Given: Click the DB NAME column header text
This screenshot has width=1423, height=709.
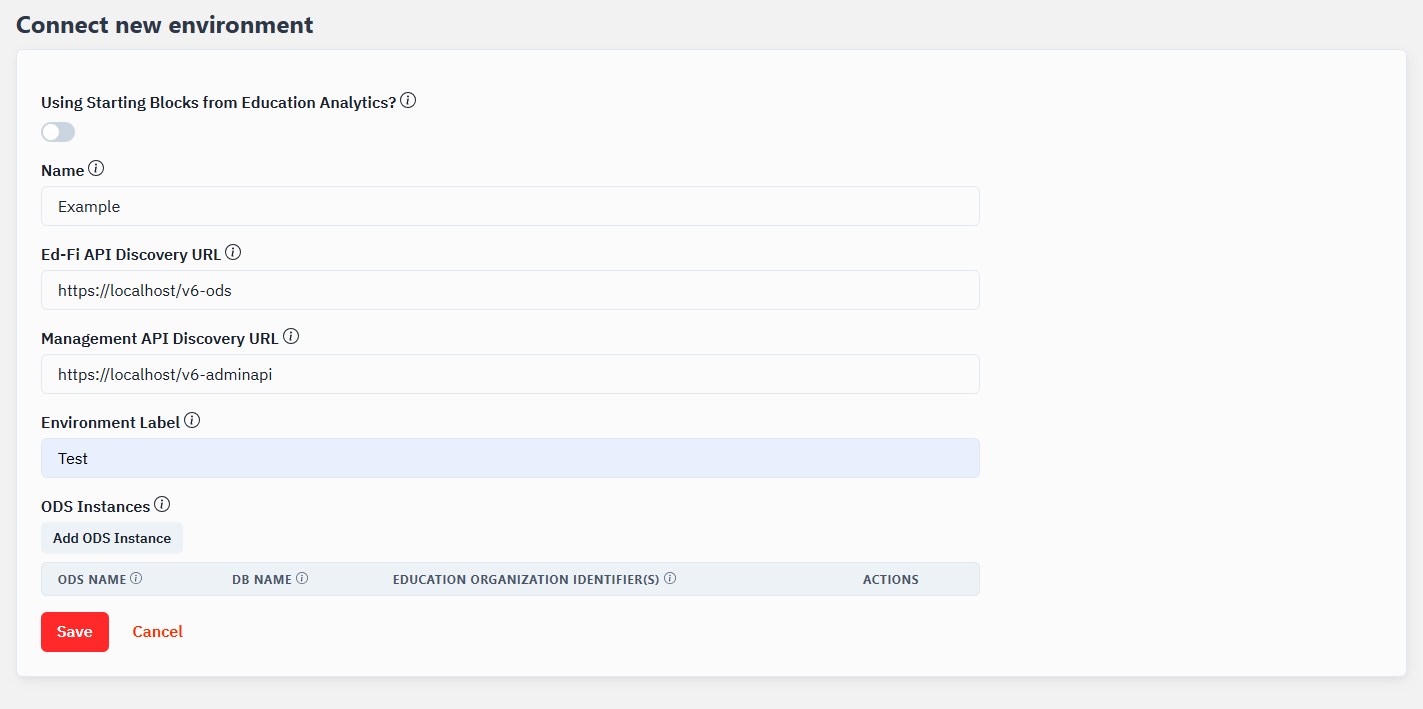Looking at the screenshot, I should point(262,579).
